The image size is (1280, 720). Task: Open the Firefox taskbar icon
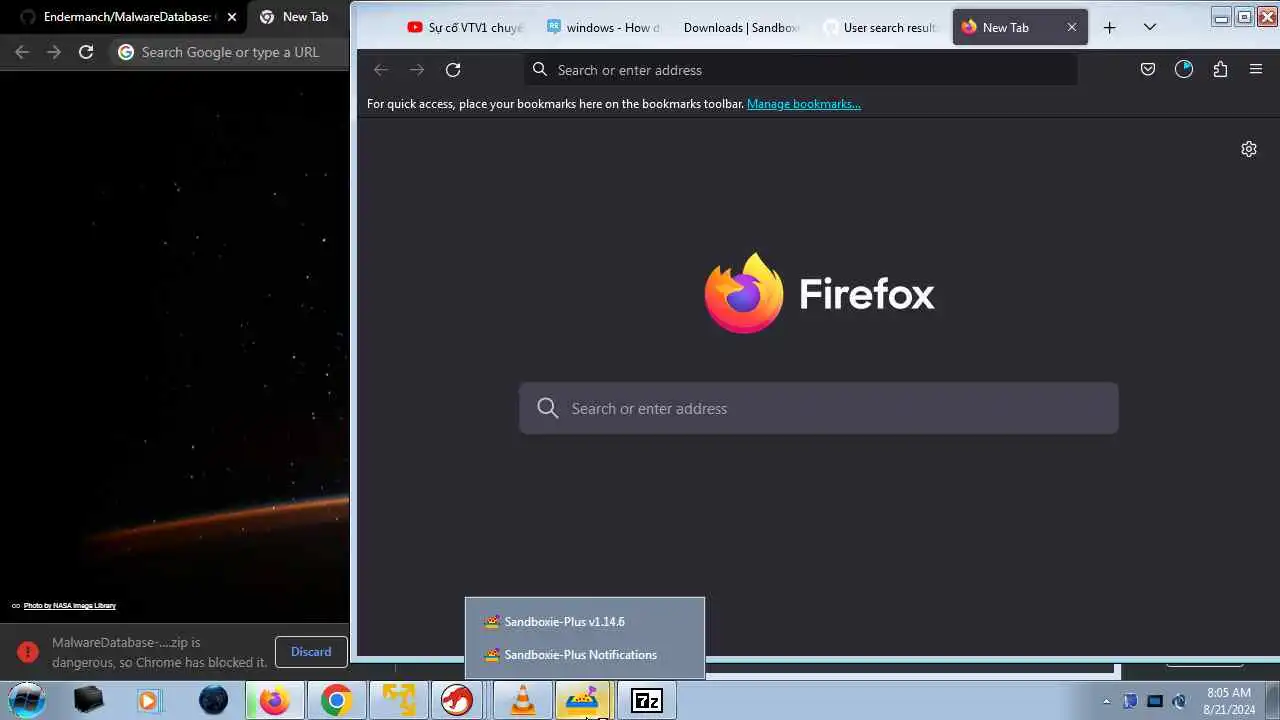275,701
